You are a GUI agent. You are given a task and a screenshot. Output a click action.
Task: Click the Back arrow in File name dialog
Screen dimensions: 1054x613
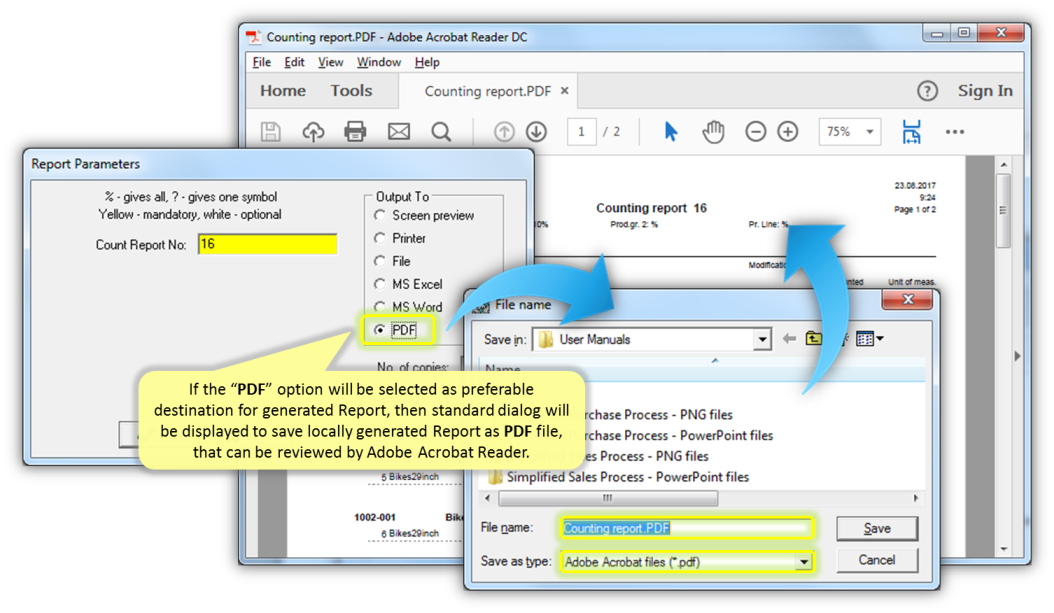789,339
